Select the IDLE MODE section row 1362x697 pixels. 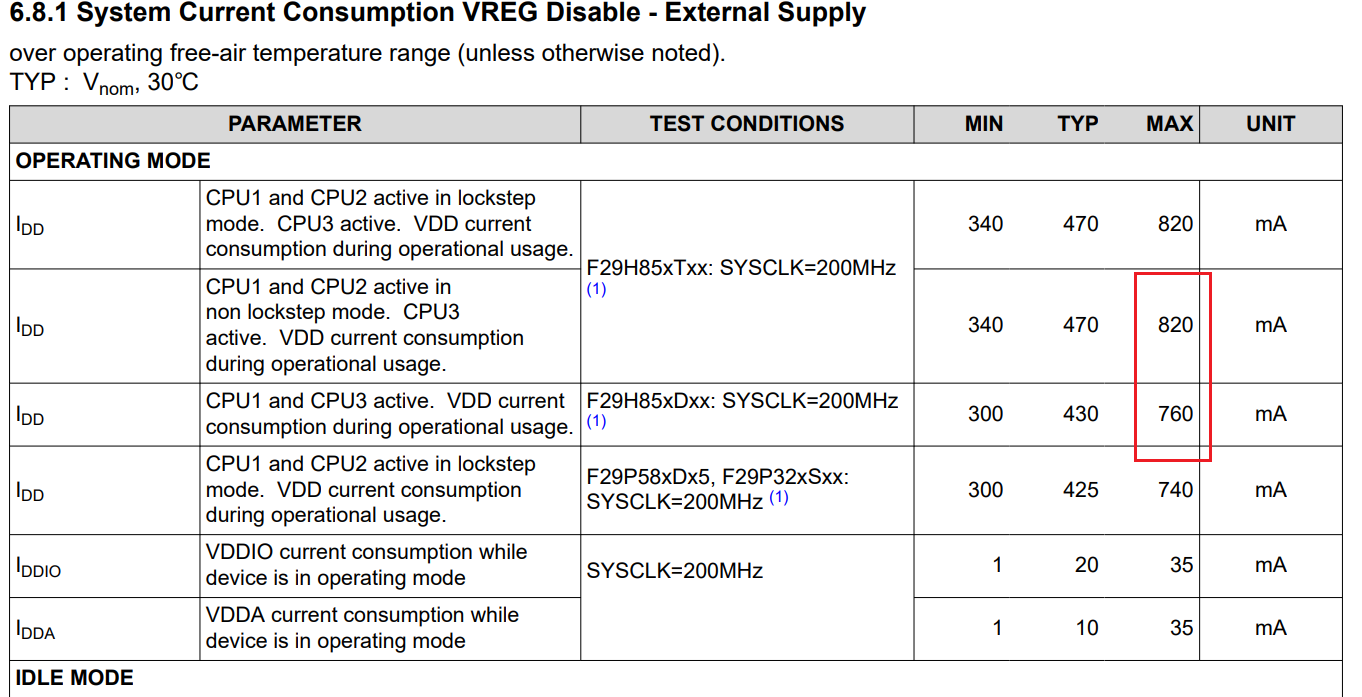pyautogui.click(x=676, y=678)
